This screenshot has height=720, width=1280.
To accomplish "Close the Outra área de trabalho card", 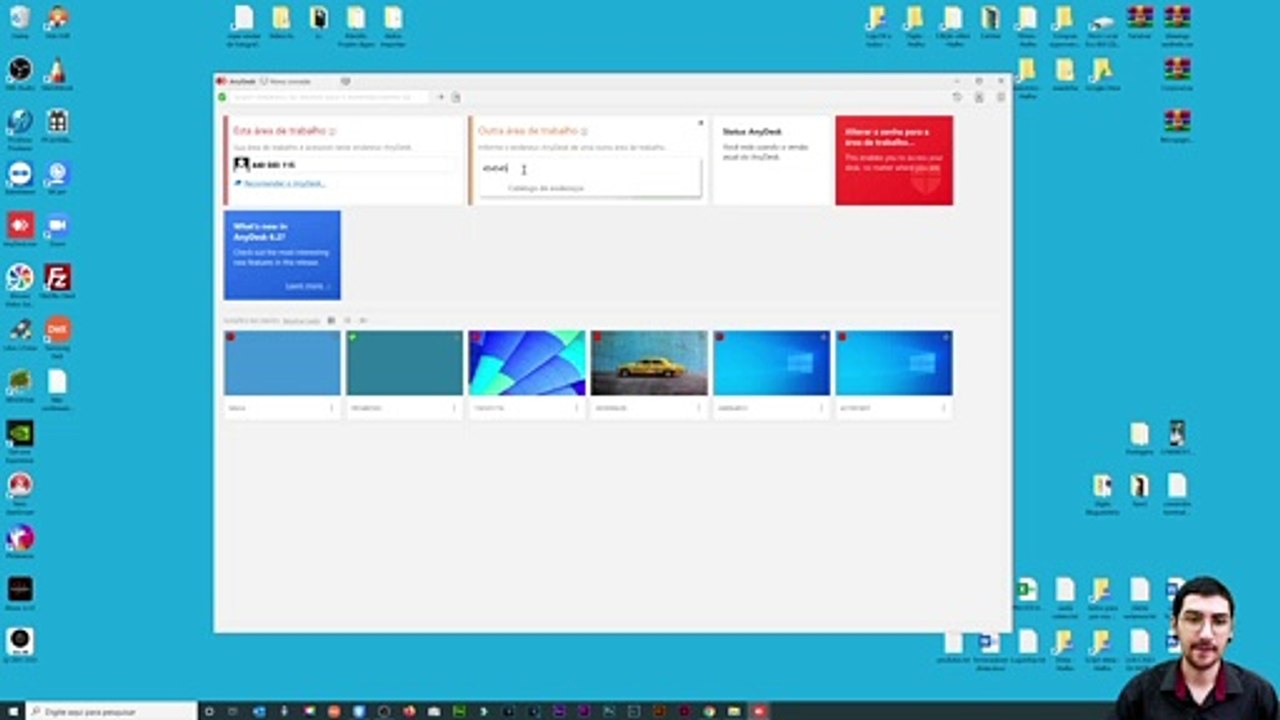I will 700,123.
